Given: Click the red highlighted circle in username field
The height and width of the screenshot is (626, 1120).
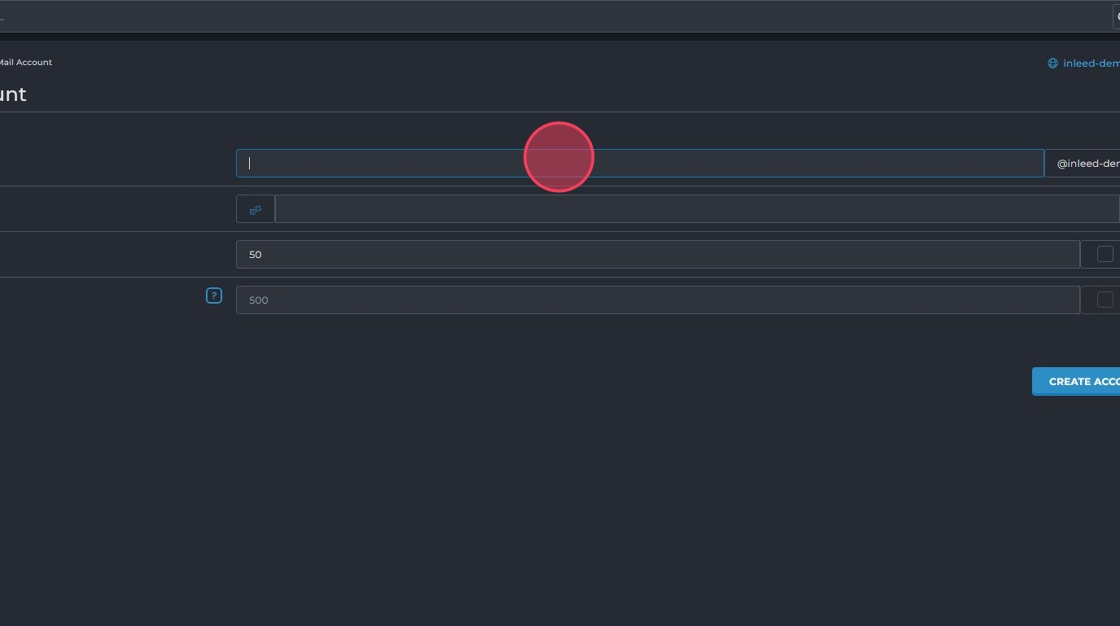Looking at the screenshot, I should click(x=559, y=157).
